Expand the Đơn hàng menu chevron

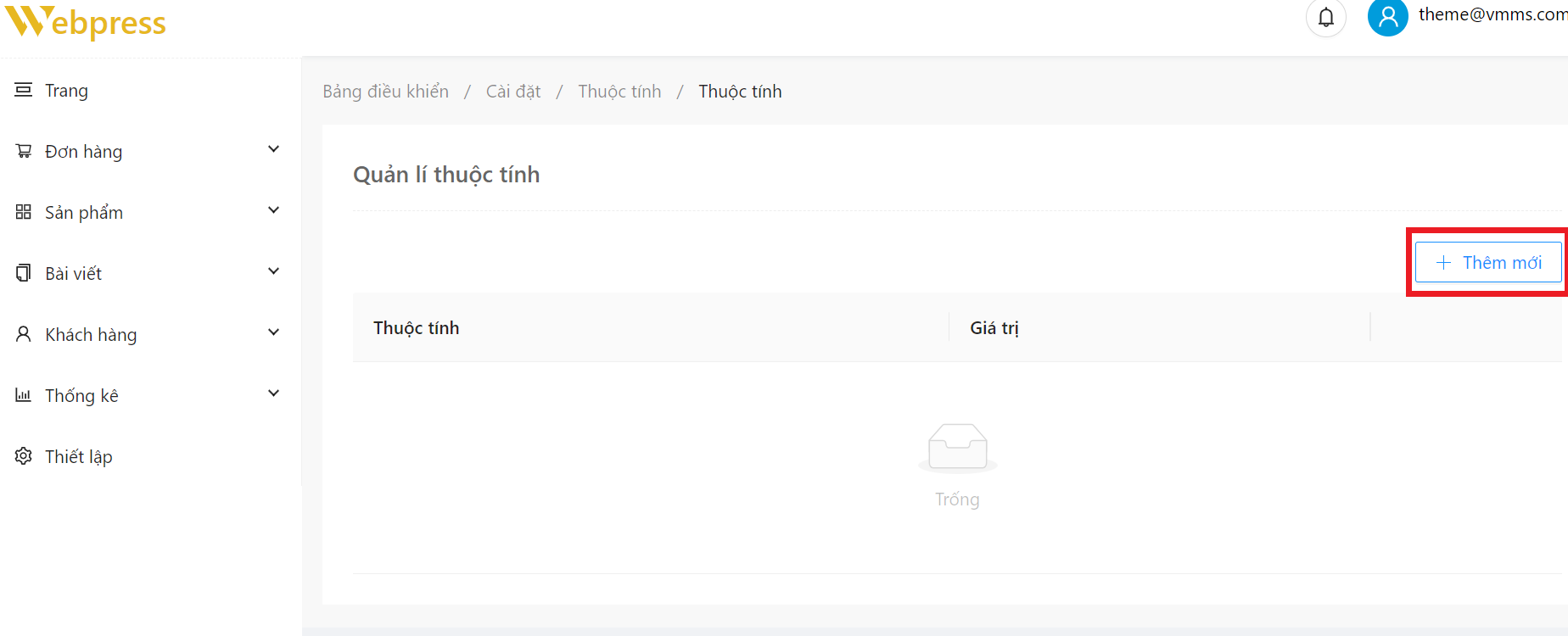[x=273, y=150]
